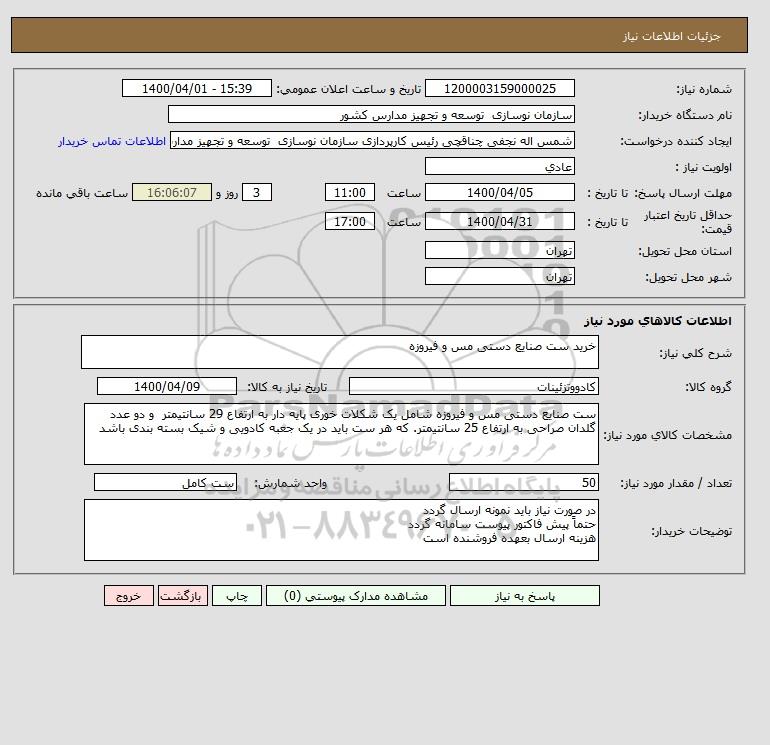Click the price validity date 1400/04/31

[499, 221]
